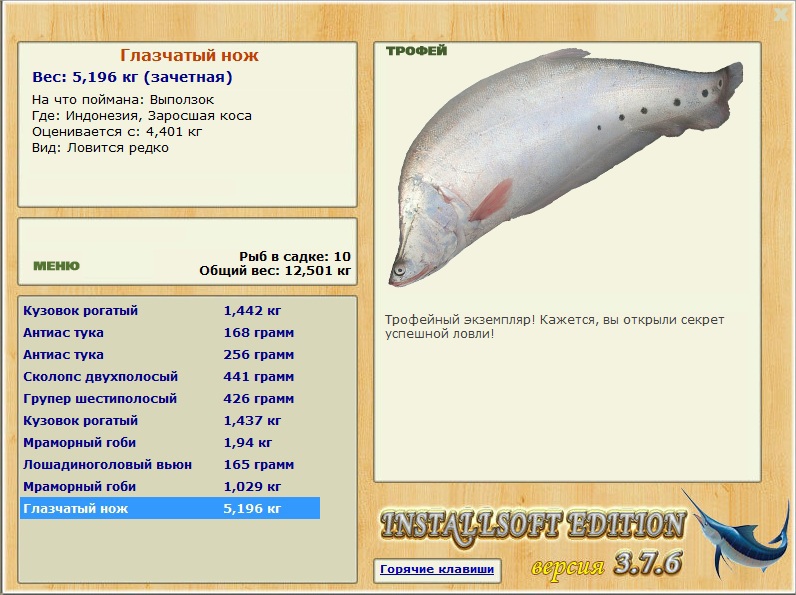Select Кузовок рогатый 1,437 кг row
The height and width of the screenshot is (595, 796).
tap(170, 420)
